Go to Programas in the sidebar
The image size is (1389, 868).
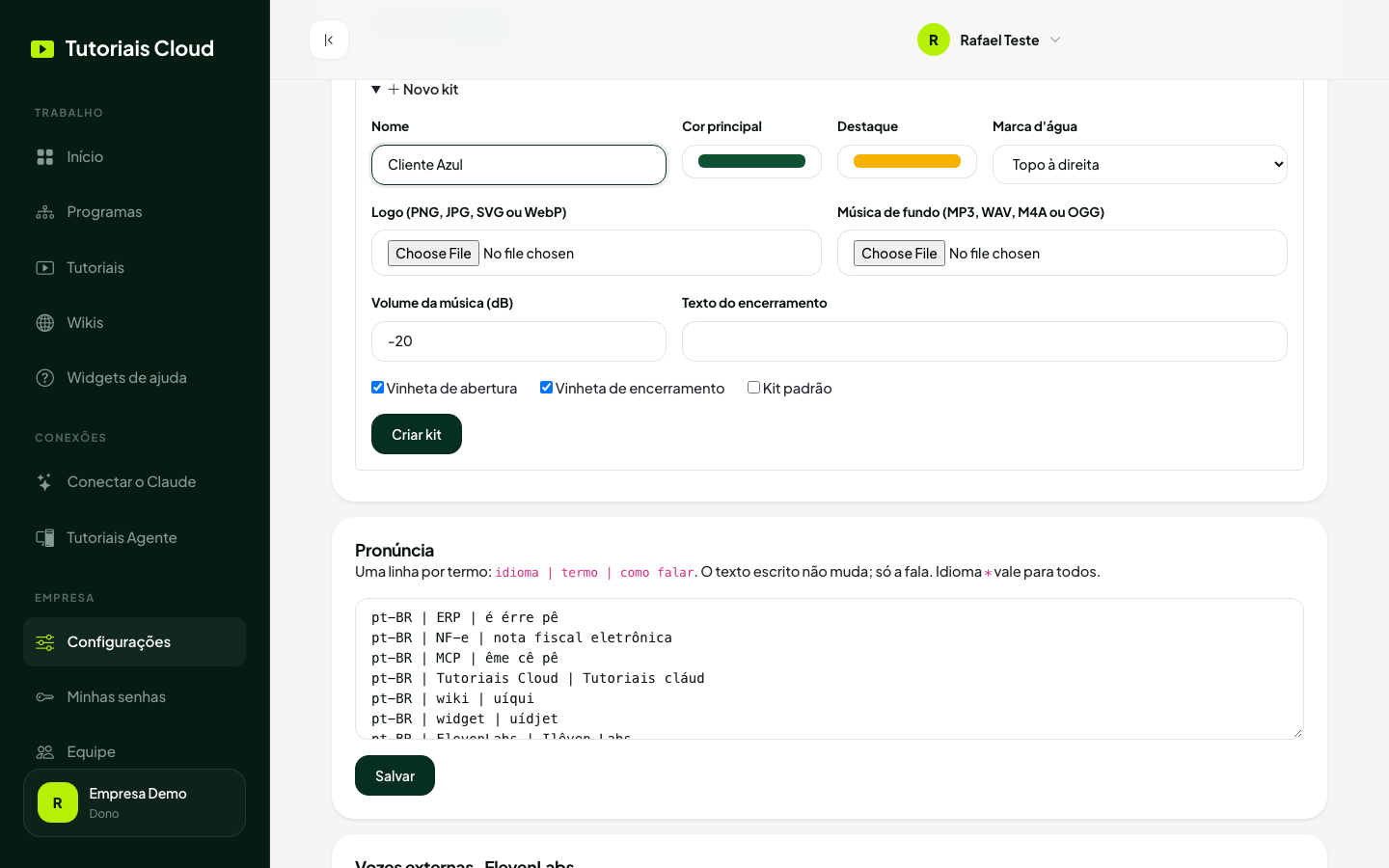click(134, 212)
